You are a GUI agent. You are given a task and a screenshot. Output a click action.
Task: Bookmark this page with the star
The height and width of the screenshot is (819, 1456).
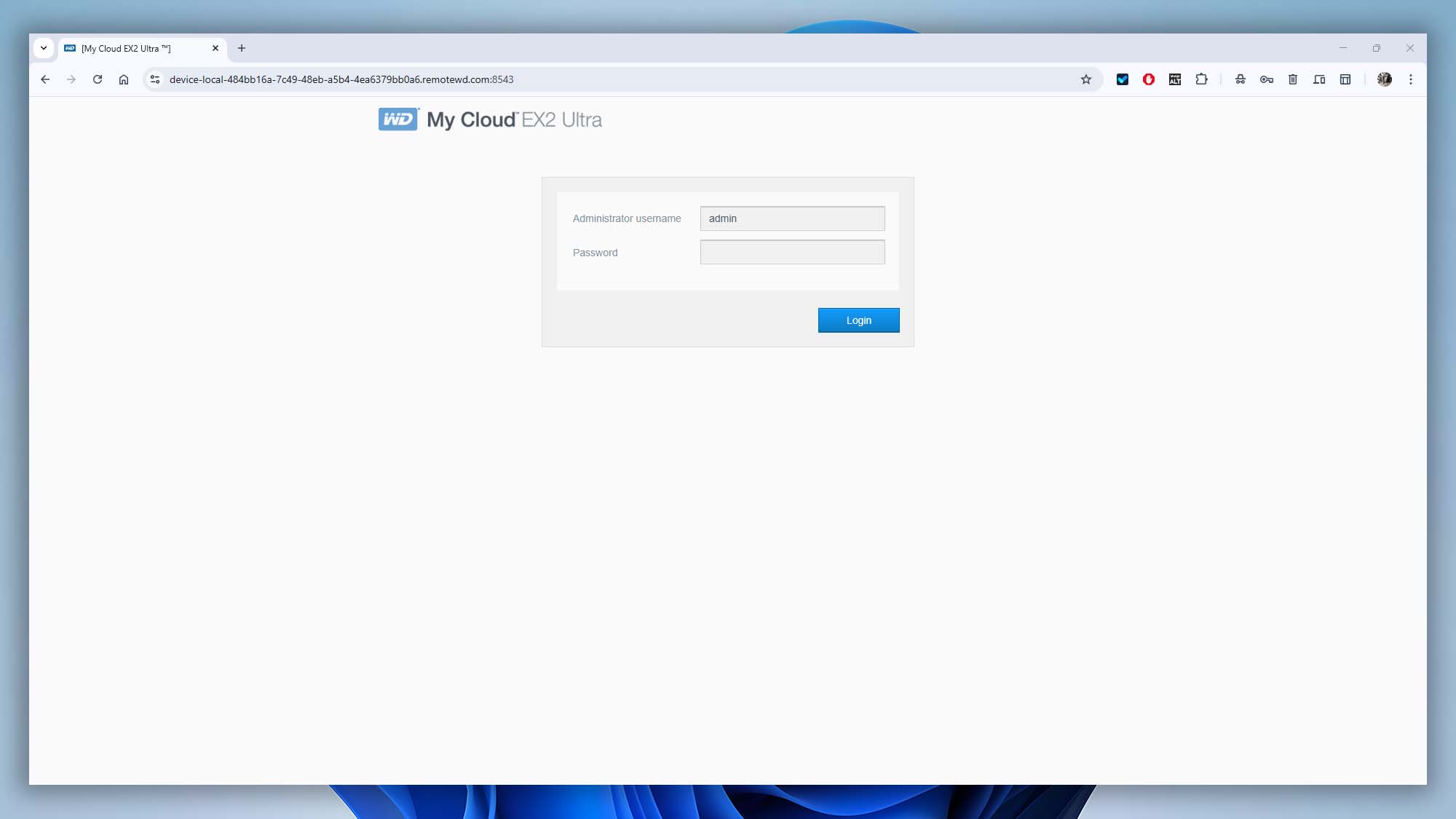point(1086,79)
